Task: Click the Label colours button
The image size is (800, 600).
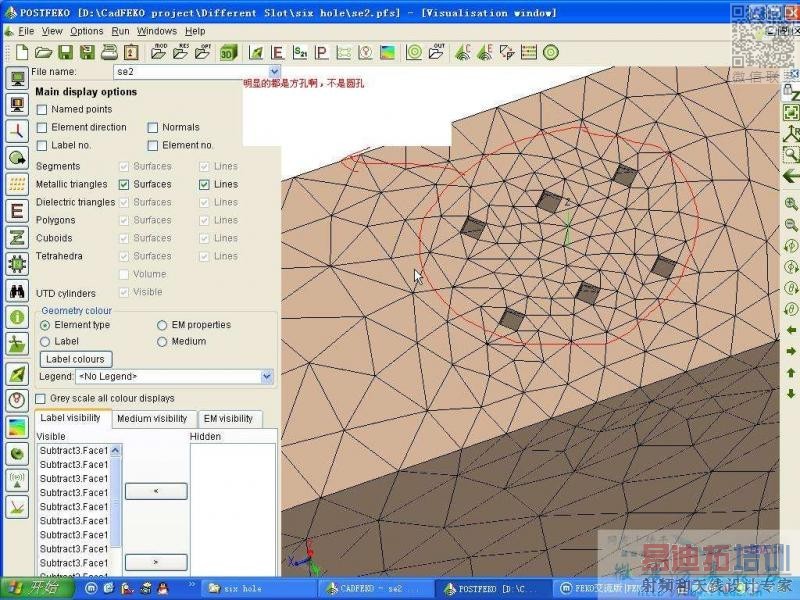Action: click(76, 359)
